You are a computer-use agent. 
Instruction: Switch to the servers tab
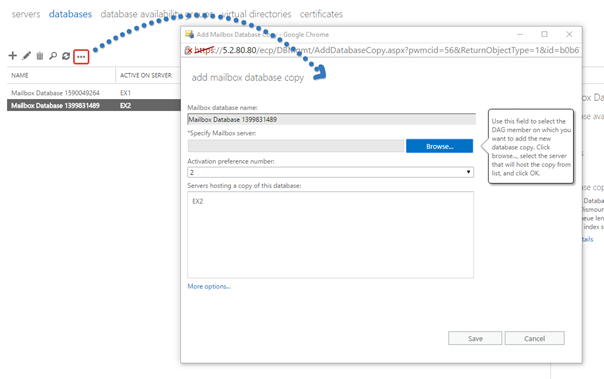pyautogui.click(x=26, y=14)
